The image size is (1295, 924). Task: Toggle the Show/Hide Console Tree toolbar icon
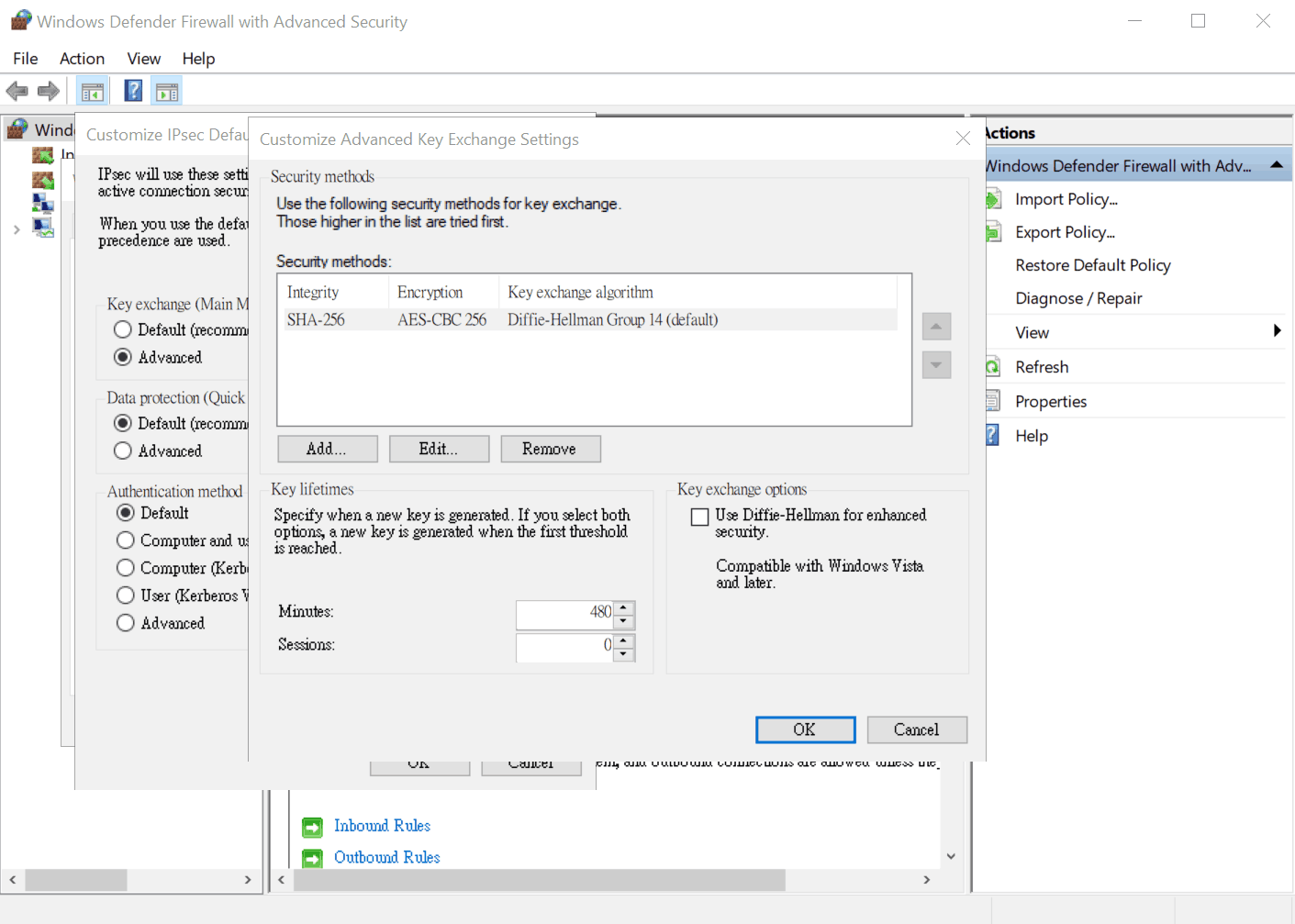(x=93, y=91)
